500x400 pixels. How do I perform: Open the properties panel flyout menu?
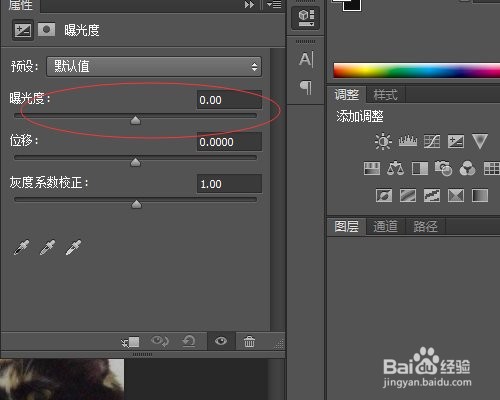[274, 5]
